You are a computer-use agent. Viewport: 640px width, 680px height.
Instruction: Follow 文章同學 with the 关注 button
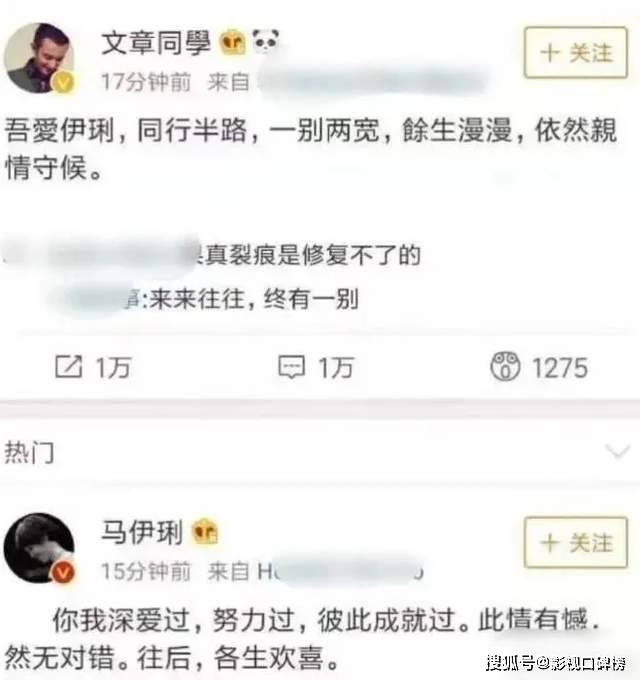[x=576, y=52]
